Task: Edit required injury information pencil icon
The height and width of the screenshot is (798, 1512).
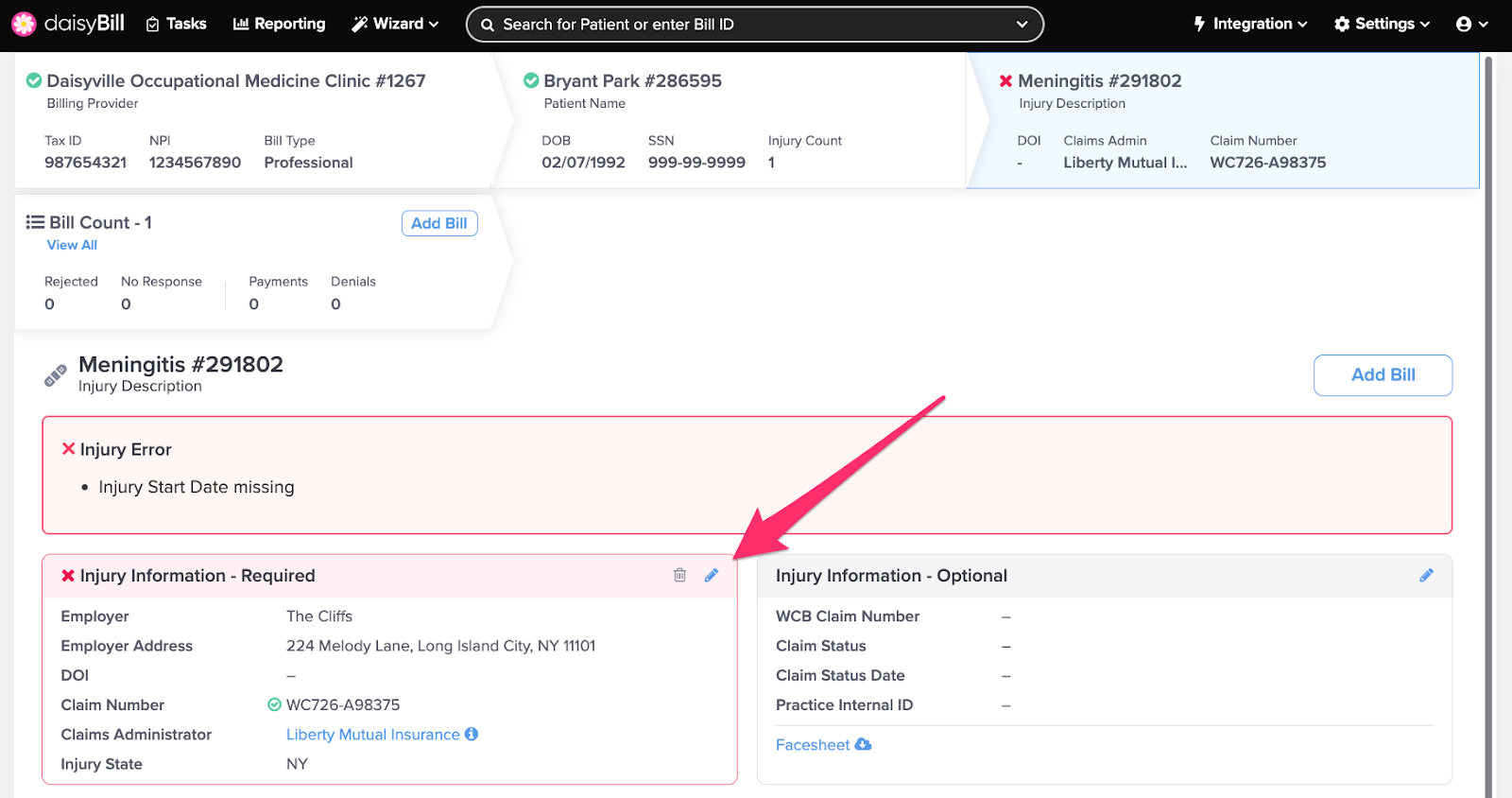Action: [712, 575]
